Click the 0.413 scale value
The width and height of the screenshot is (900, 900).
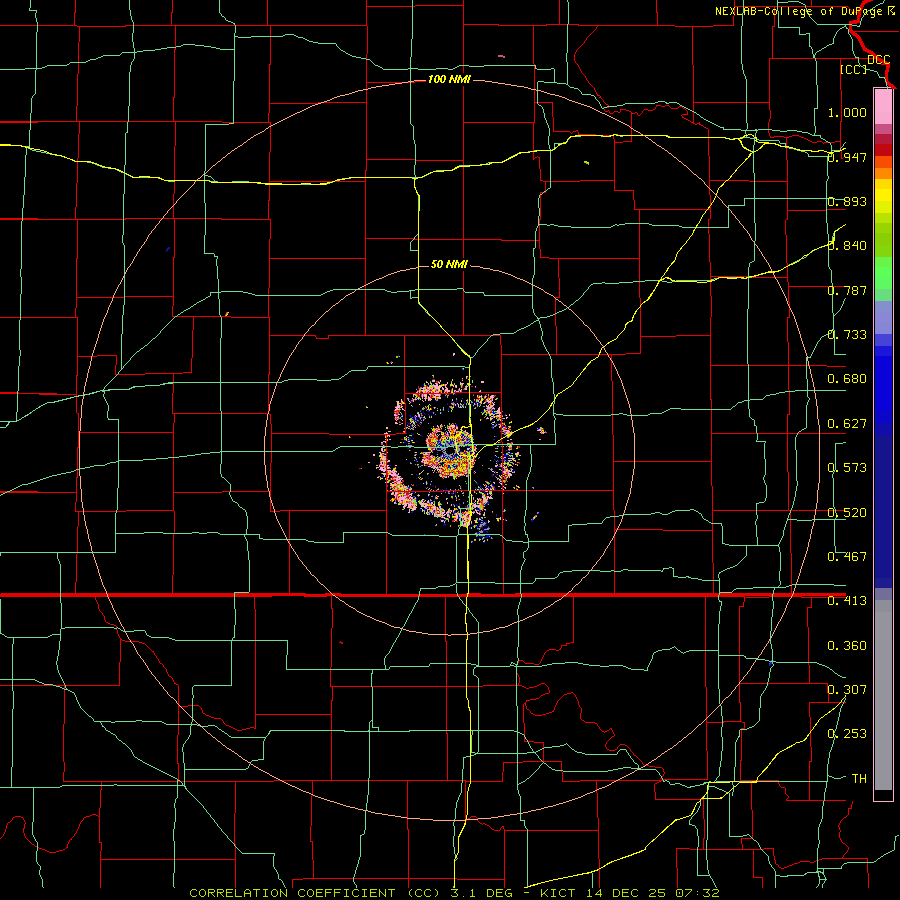click(x=847, y=601)
